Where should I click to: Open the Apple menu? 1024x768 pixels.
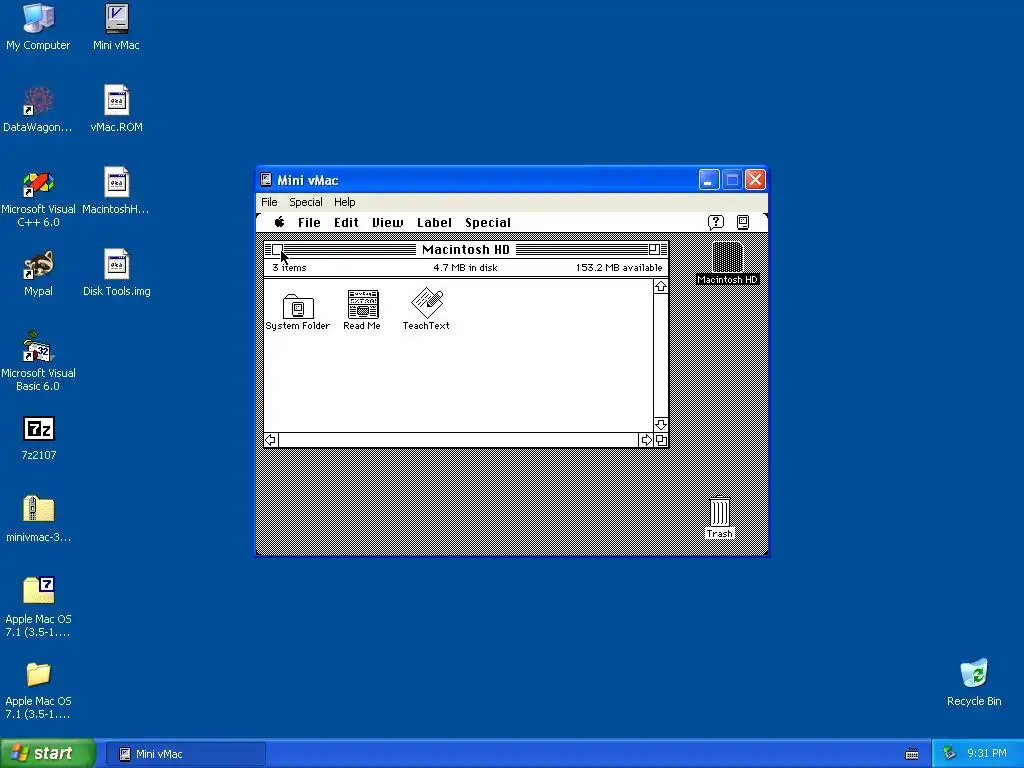(x=280, y=222)
